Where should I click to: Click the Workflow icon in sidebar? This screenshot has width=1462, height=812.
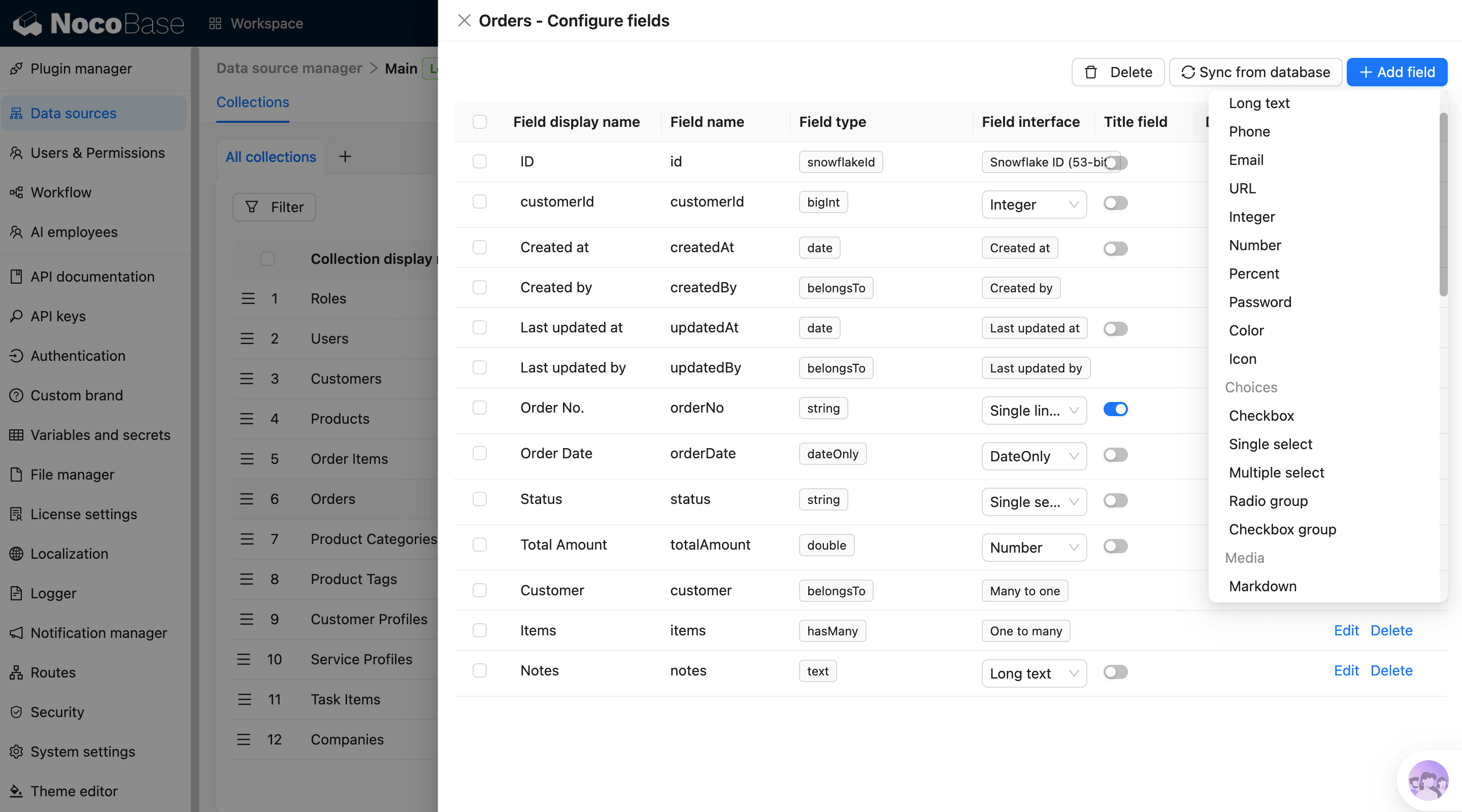pos(16,192)
